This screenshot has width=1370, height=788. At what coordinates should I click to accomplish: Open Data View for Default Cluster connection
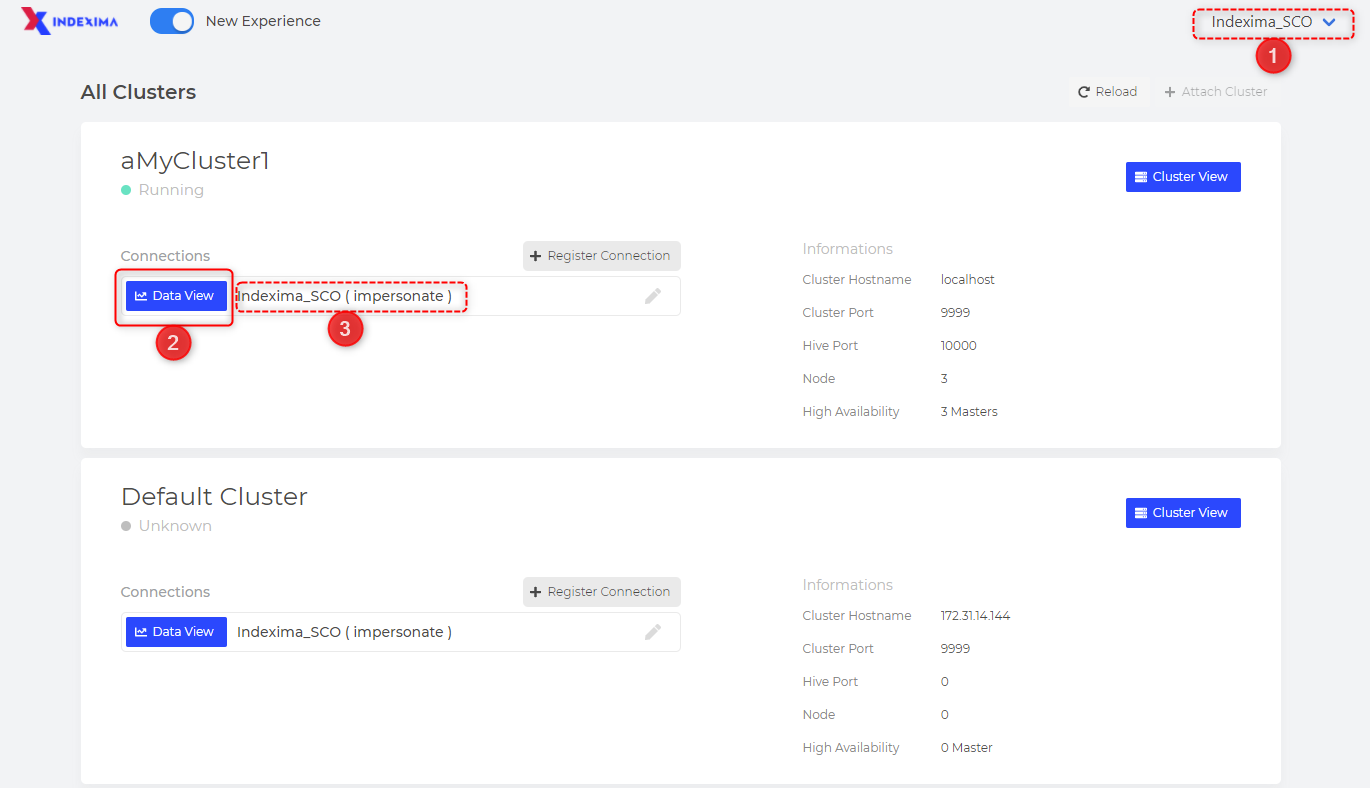point(176,632)
